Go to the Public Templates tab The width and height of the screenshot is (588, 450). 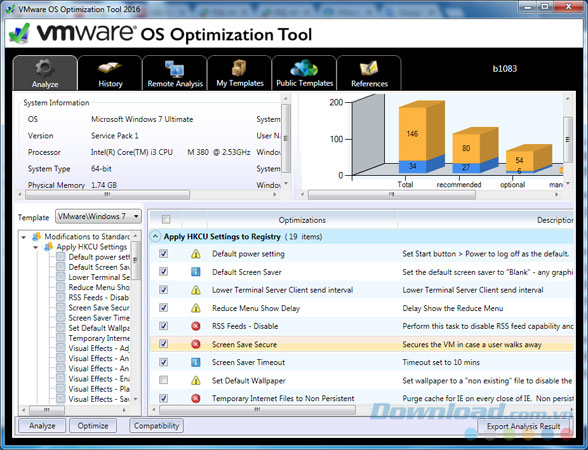point(304,73)
